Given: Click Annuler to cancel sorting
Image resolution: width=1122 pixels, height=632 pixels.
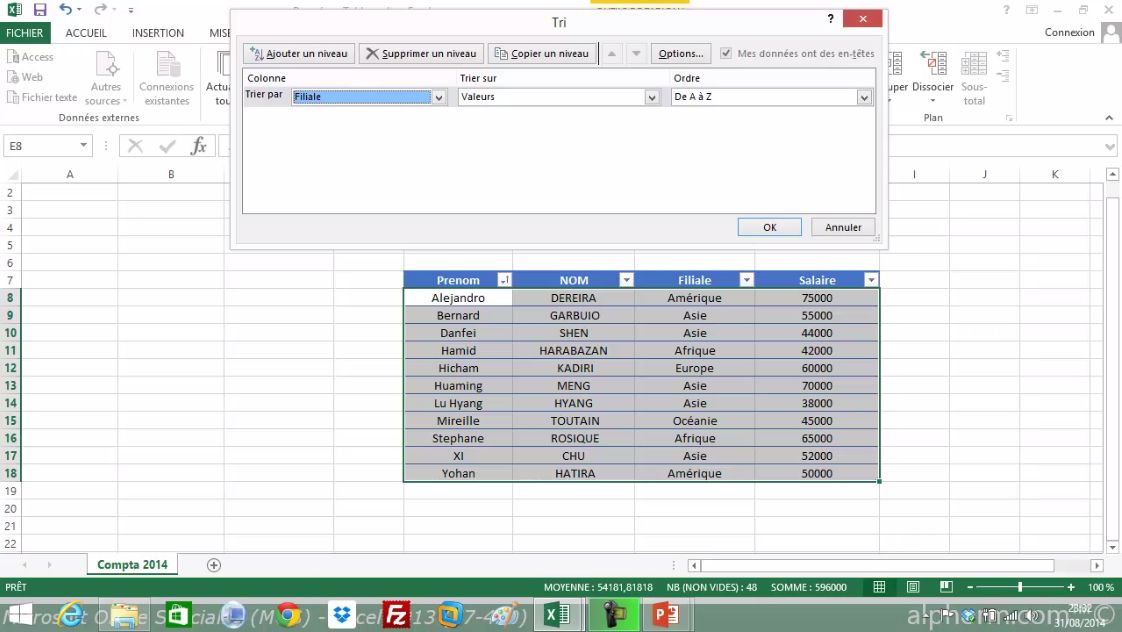Looking at the screenshot, I should pos(843,227).
